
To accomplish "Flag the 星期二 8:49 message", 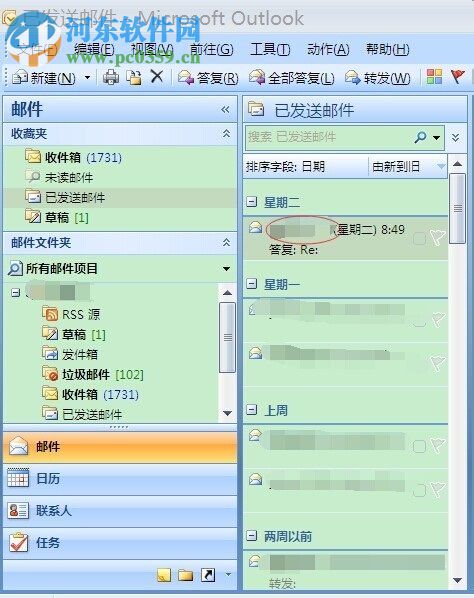I will 437,238.
